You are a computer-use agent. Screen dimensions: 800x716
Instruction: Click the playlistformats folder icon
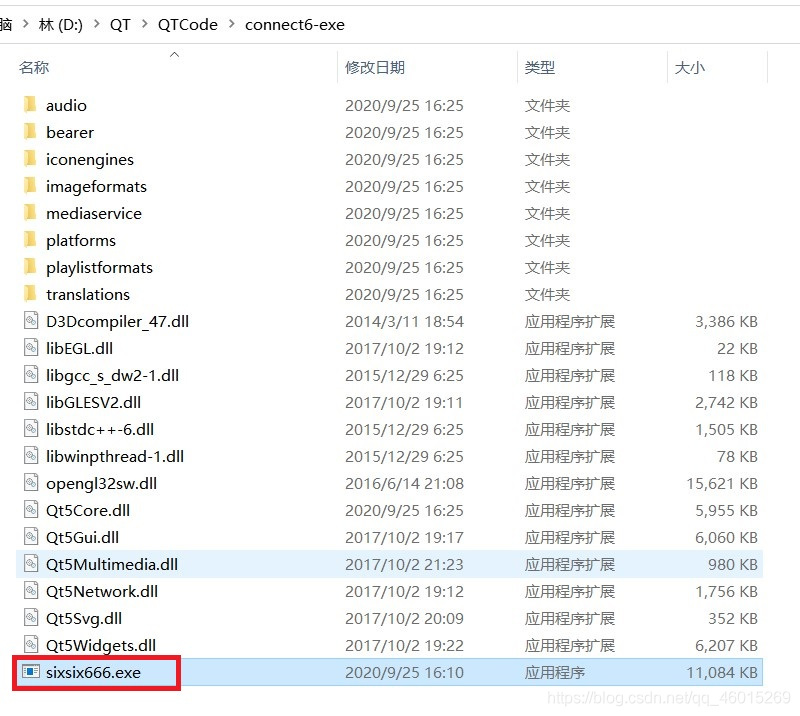(30, 267)
